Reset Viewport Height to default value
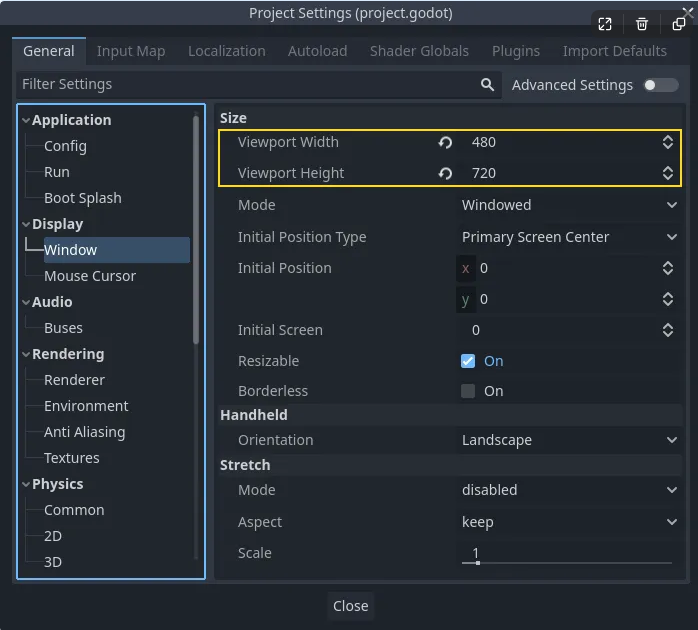 tap(445, 173)
